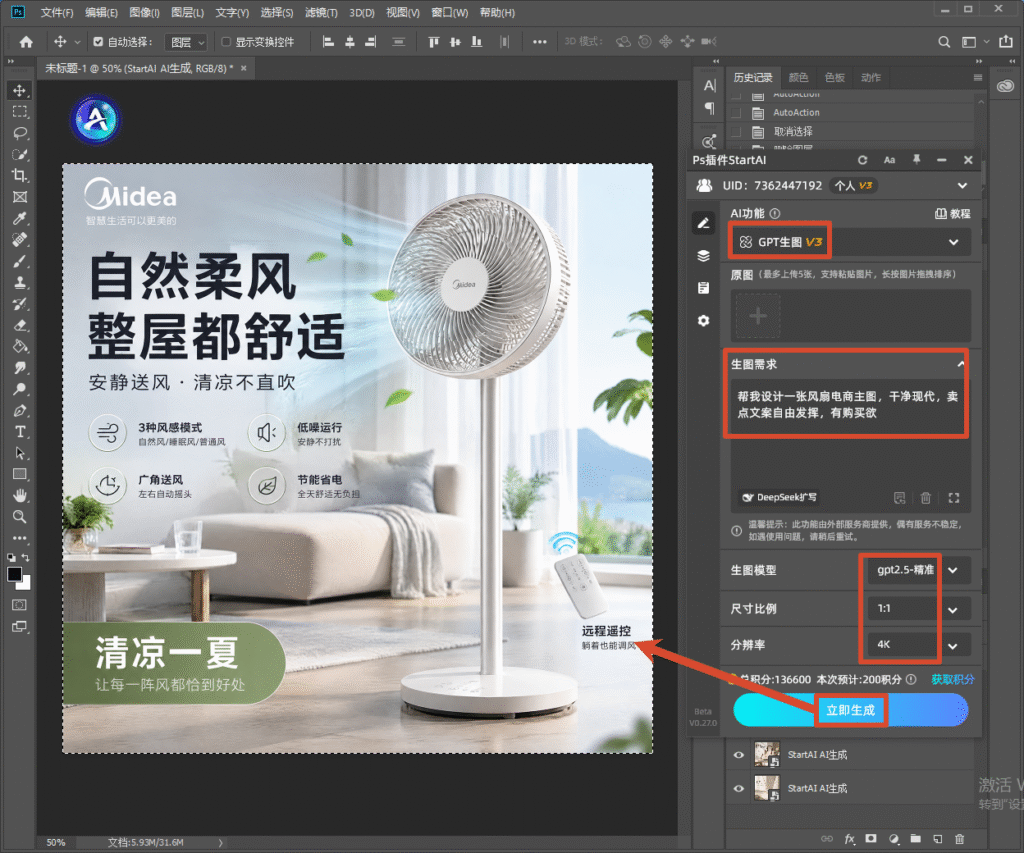
Task: Click the plus box to upload 原图
Action: (x=758, y=316)
